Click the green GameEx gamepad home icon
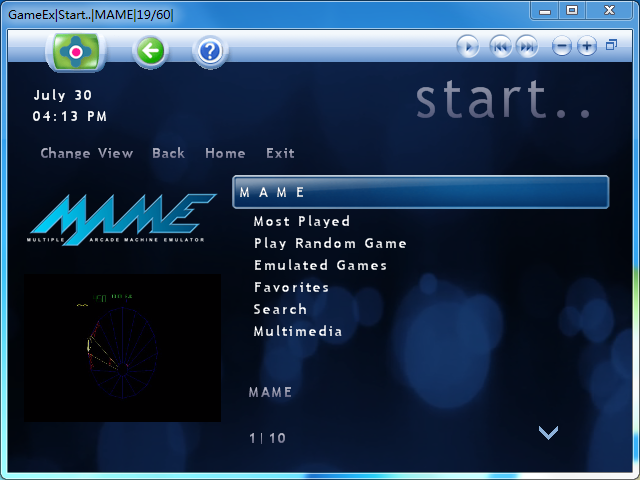 tap(76, 52)
